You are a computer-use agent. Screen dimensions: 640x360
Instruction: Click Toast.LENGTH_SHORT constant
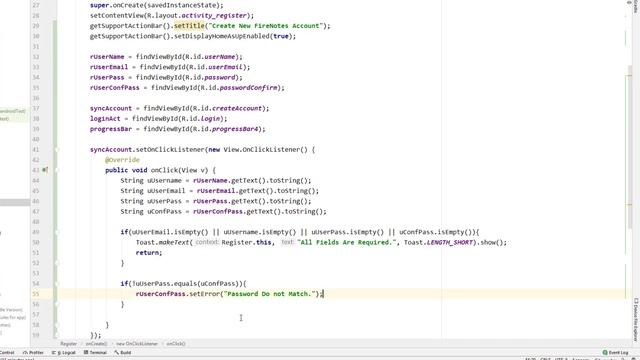coord(438,242)
